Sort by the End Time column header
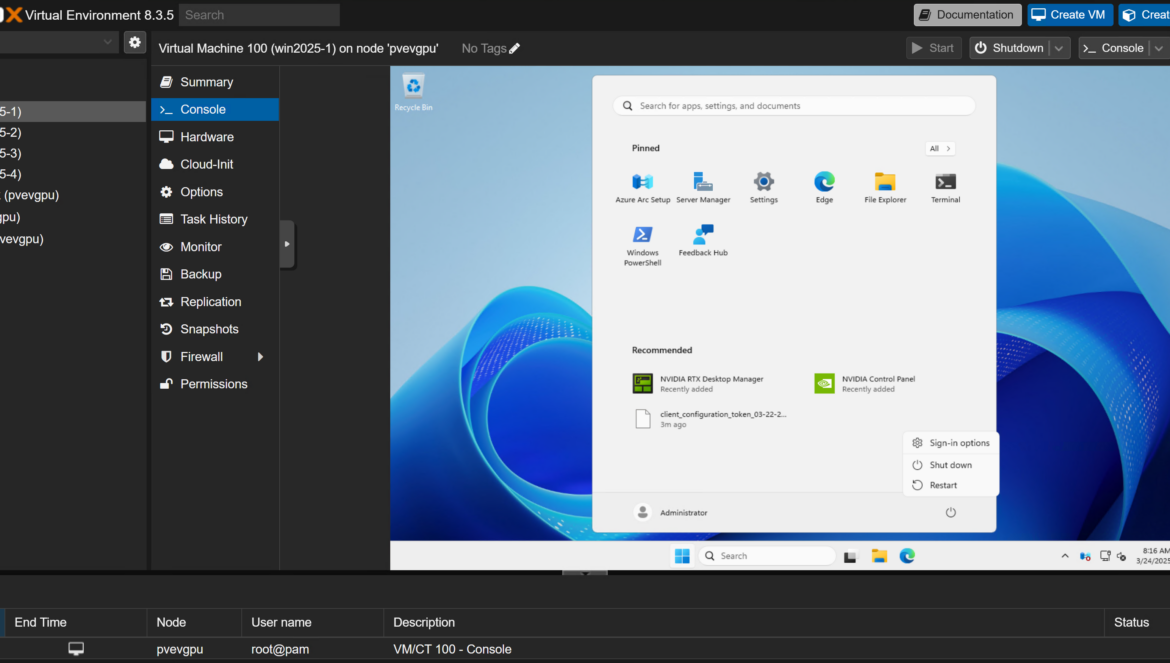The image size is (1170, 663). point(75,622)
